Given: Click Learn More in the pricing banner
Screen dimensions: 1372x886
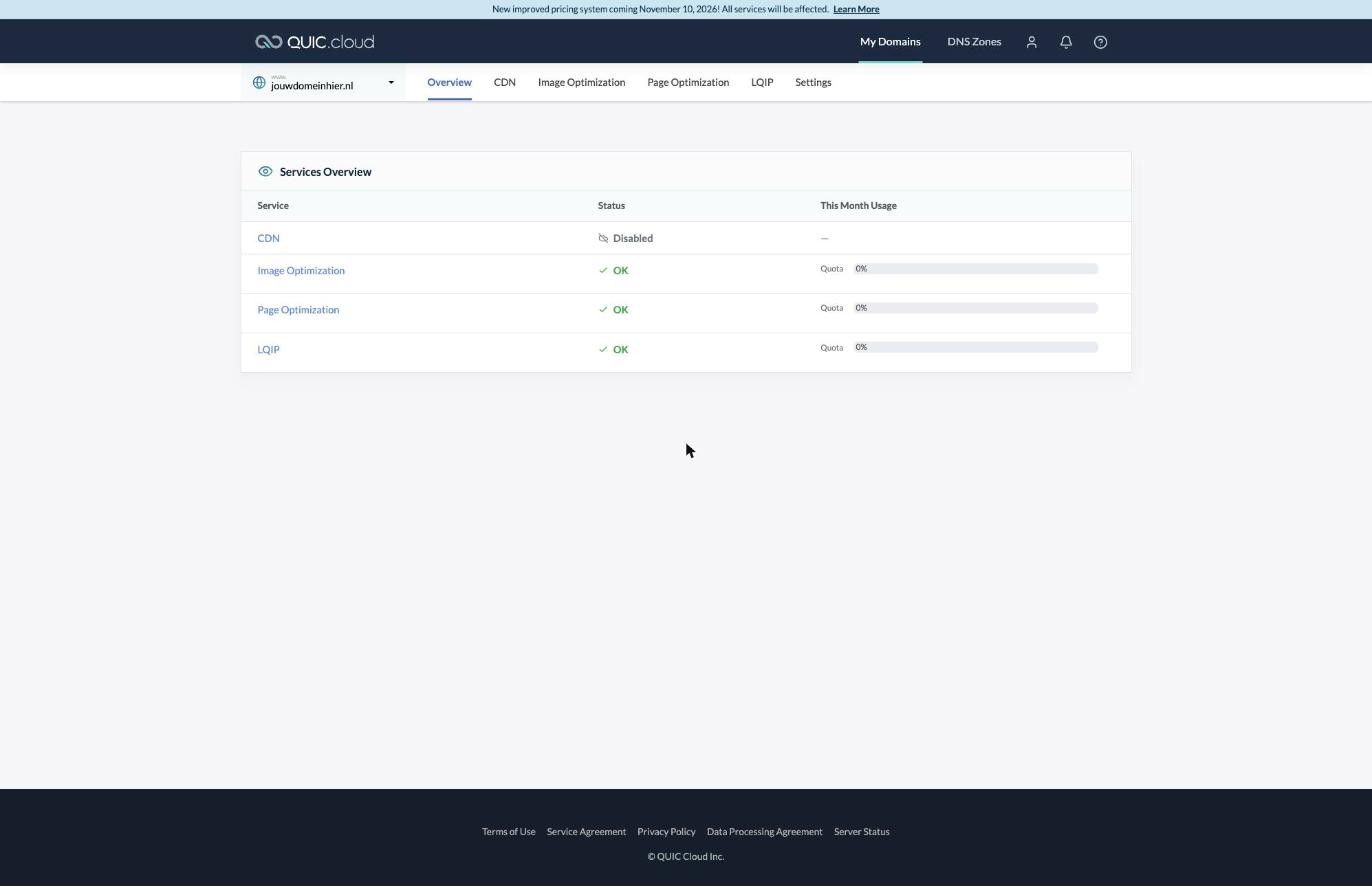Looking at the screenshot, I should pyautogui.click(x=856, y=9).
